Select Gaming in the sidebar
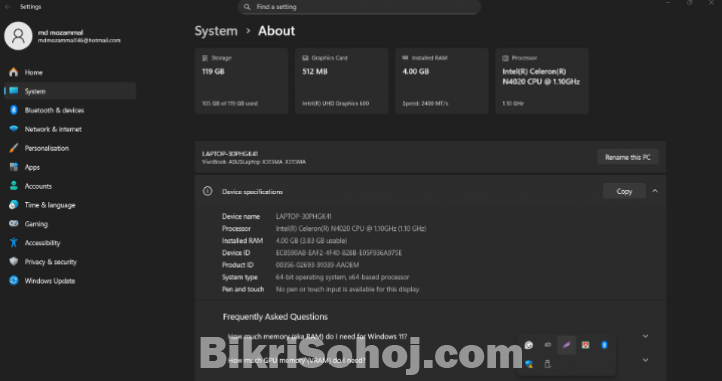The image size is (722, 381). coord(70,223)
